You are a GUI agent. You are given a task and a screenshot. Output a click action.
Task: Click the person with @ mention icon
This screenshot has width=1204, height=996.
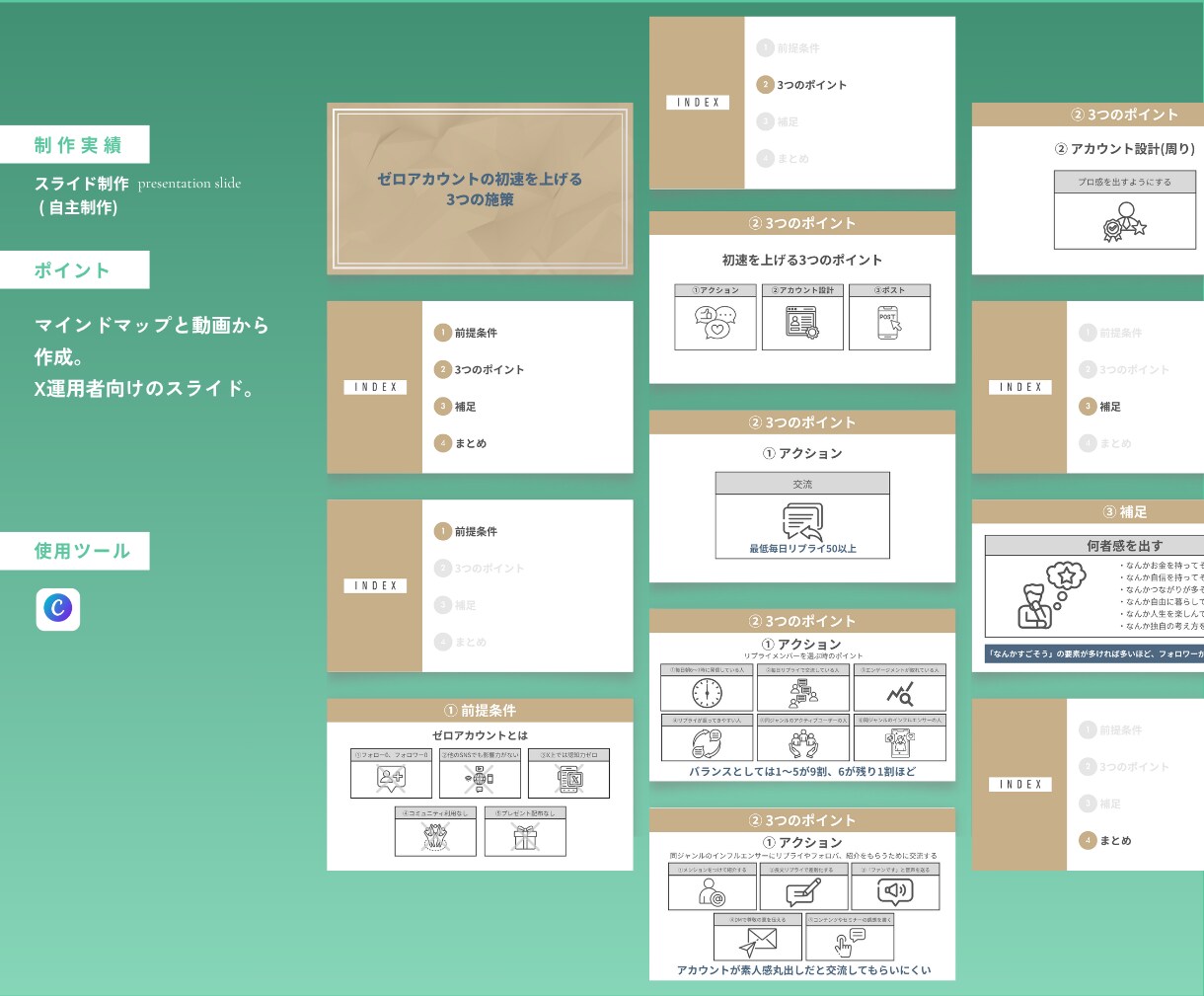tap(712, 892)
